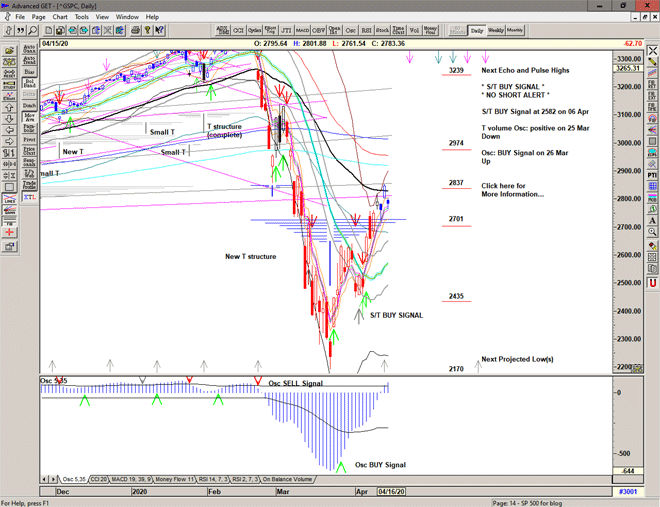Screen dimensions: 660x507
Task: Toggle the Mov Avg study button
Action: coord(29,118)
